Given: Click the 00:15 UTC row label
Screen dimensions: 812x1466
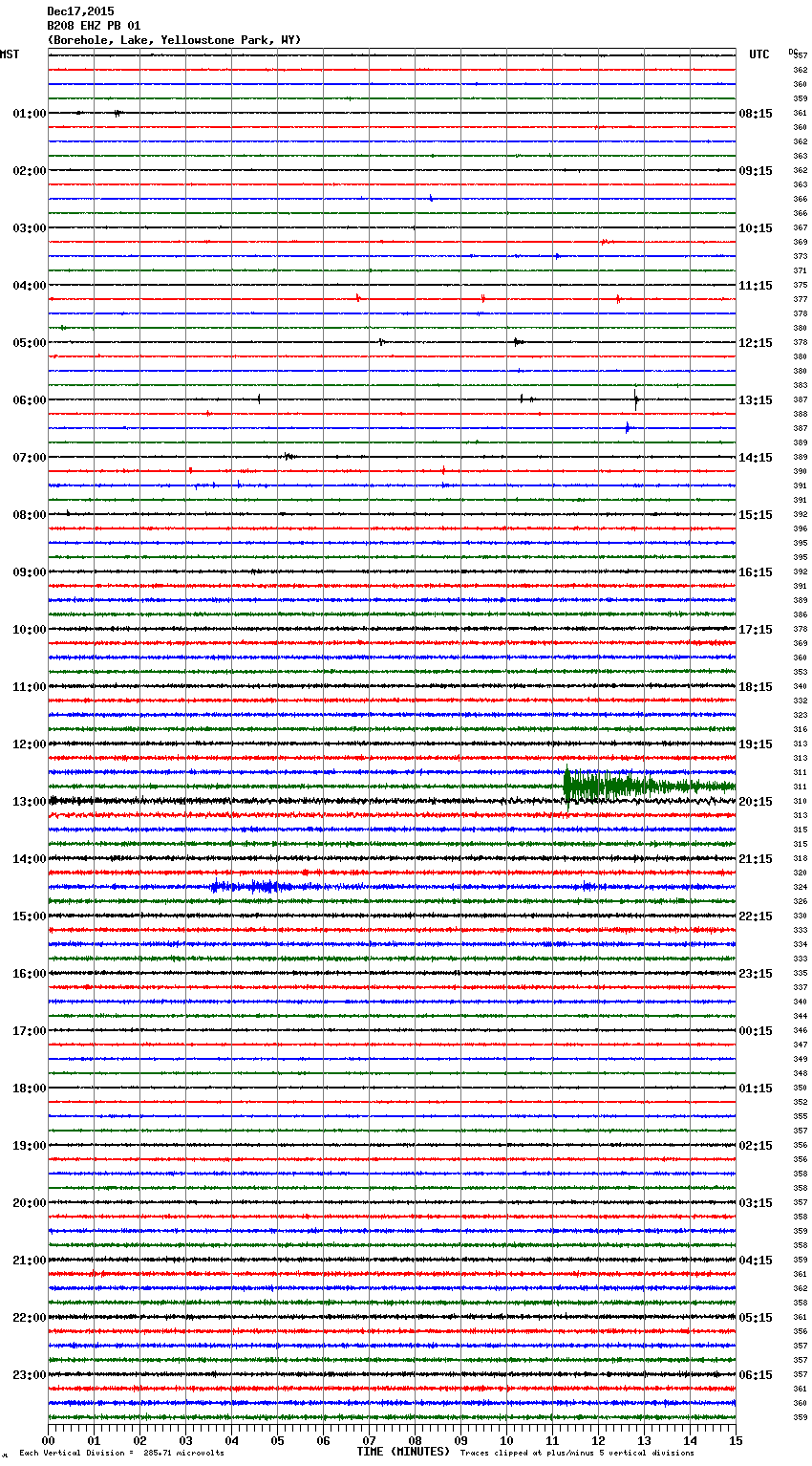Looking at the screenshot, I should [x=756, y=1031].
